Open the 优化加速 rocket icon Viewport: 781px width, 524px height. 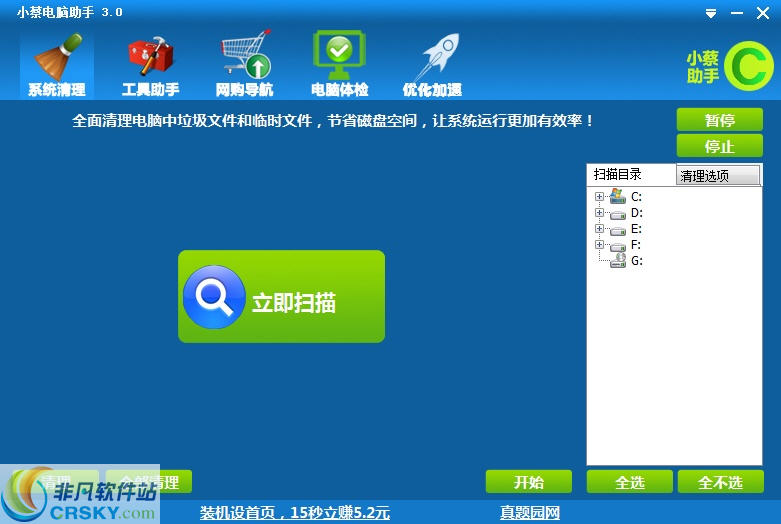(x=439, y=57)
